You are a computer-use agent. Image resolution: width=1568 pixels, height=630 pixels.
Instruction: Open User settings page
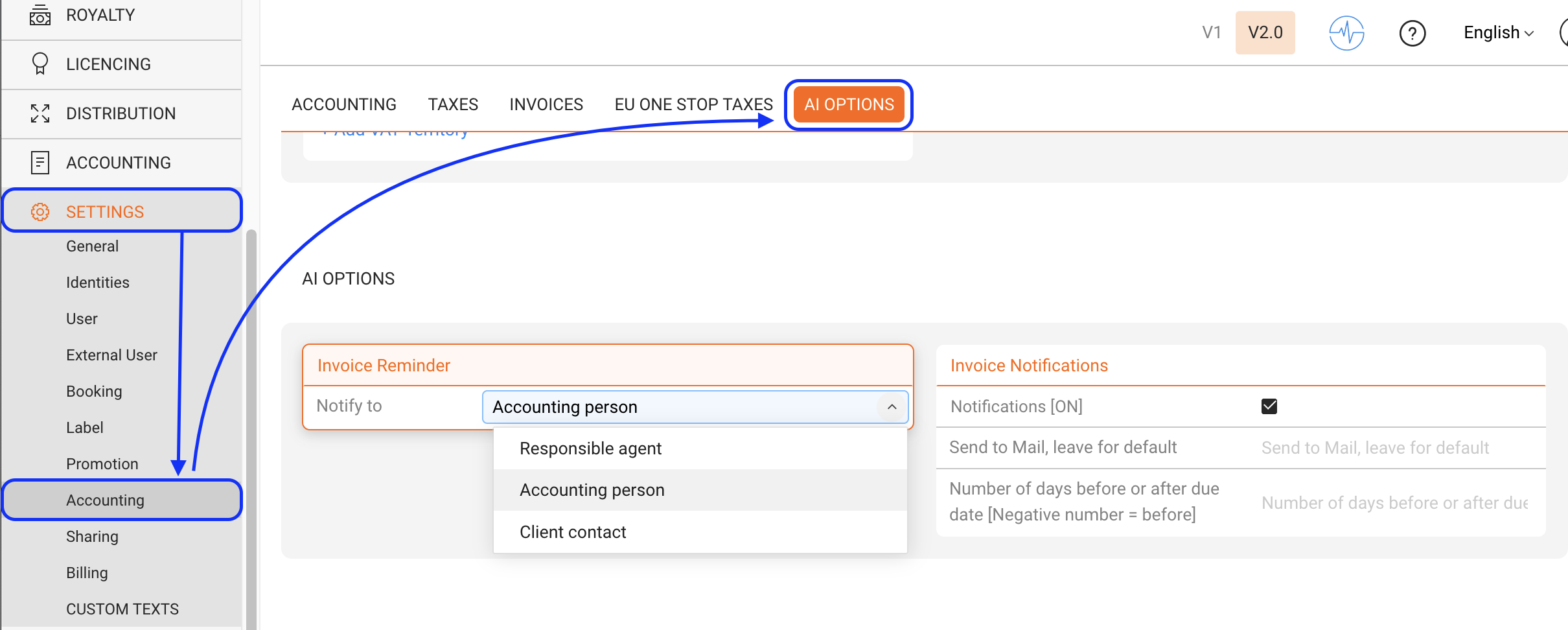coord(82,319)
